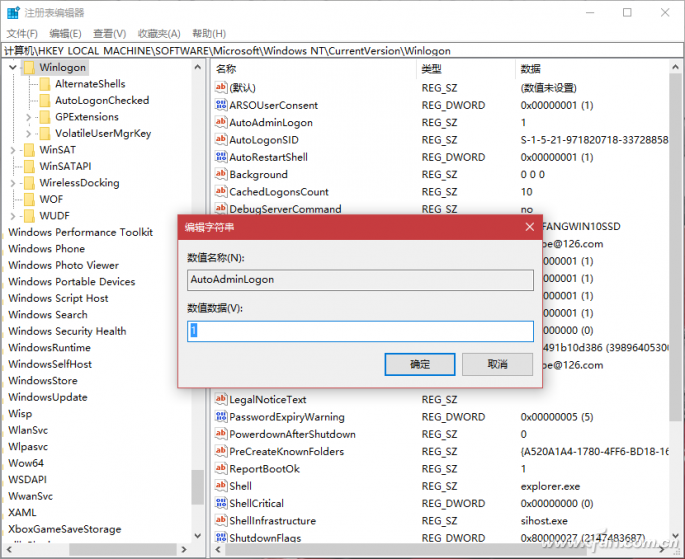Click the ReportBootOk value icon
This screenshot has height=559, width=685.
pos(221,469)
